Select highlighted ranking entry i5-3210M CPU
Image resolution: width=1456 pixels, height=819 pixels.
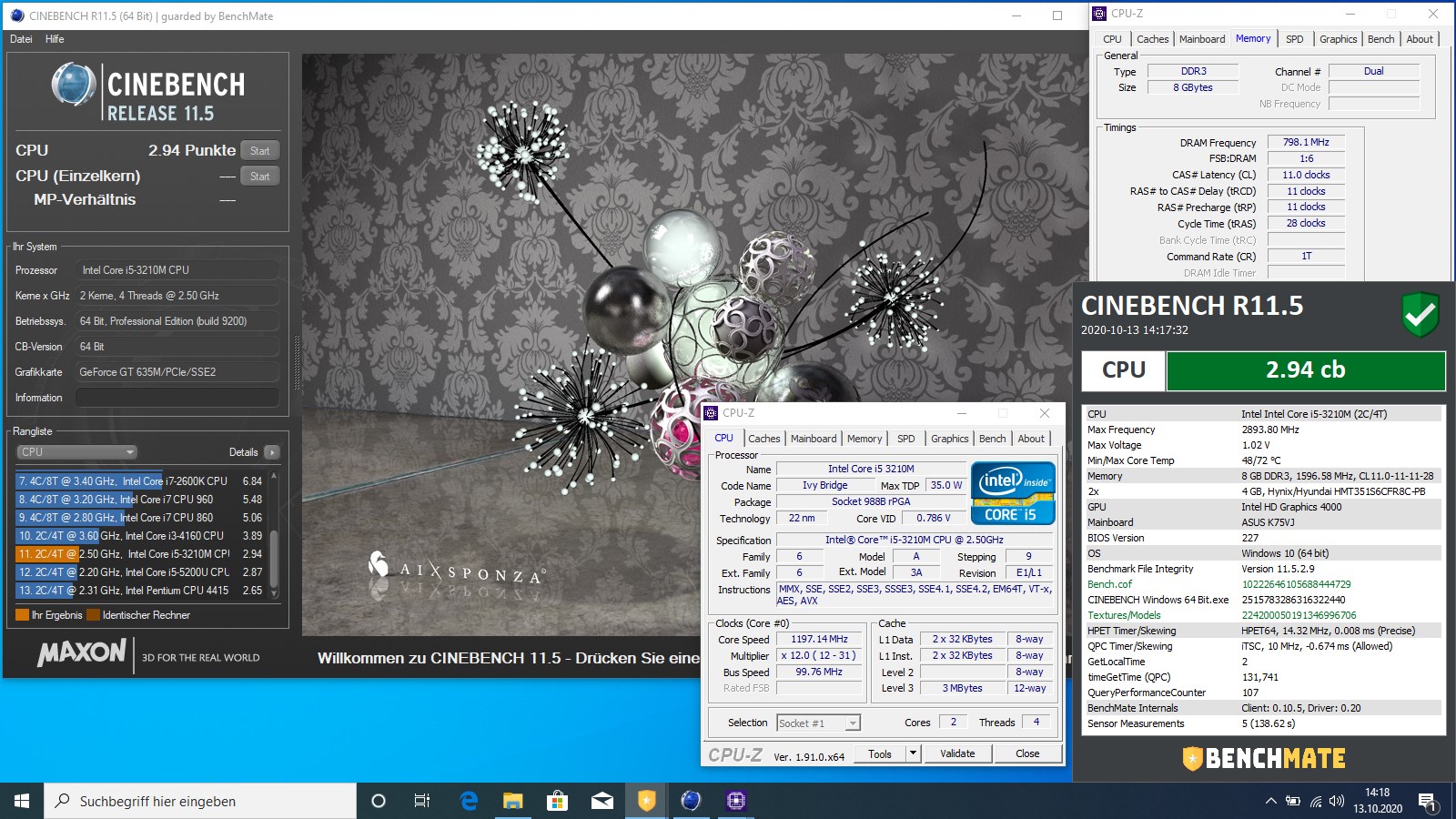click(140, 554)
